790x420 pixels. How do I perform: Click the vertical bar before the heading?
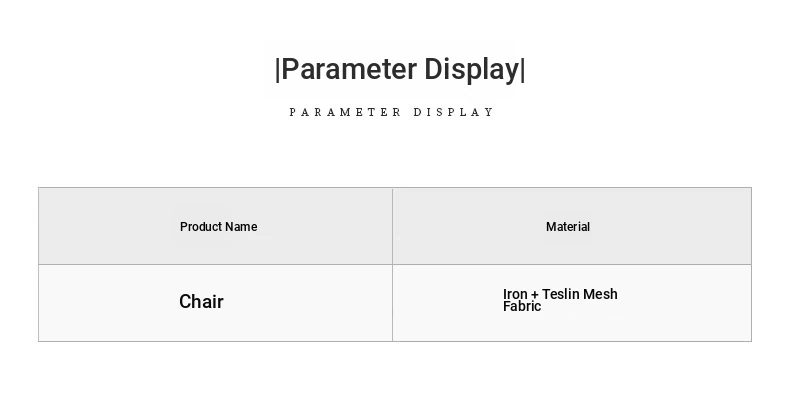pyautogui.click(x=277, y=69)
